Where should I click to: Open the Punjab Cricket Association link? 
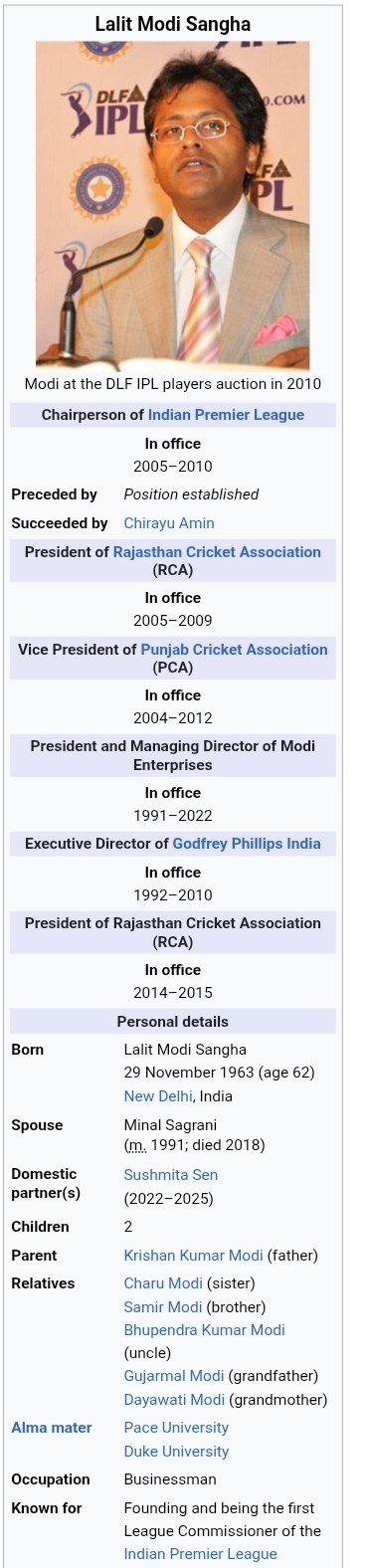[234, 650]
